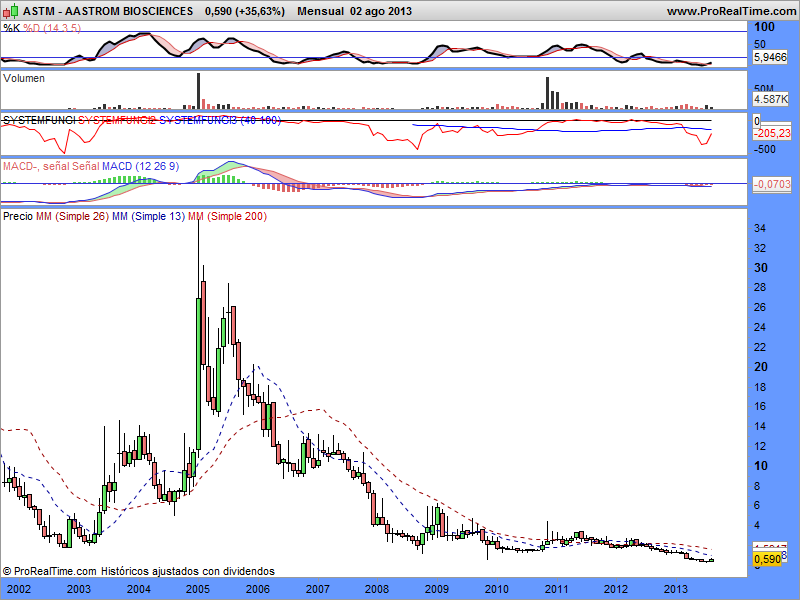Click the %D (14 3 5) indicator label
The height and width of the screenshot is (600, 800).
coord(52,28)
